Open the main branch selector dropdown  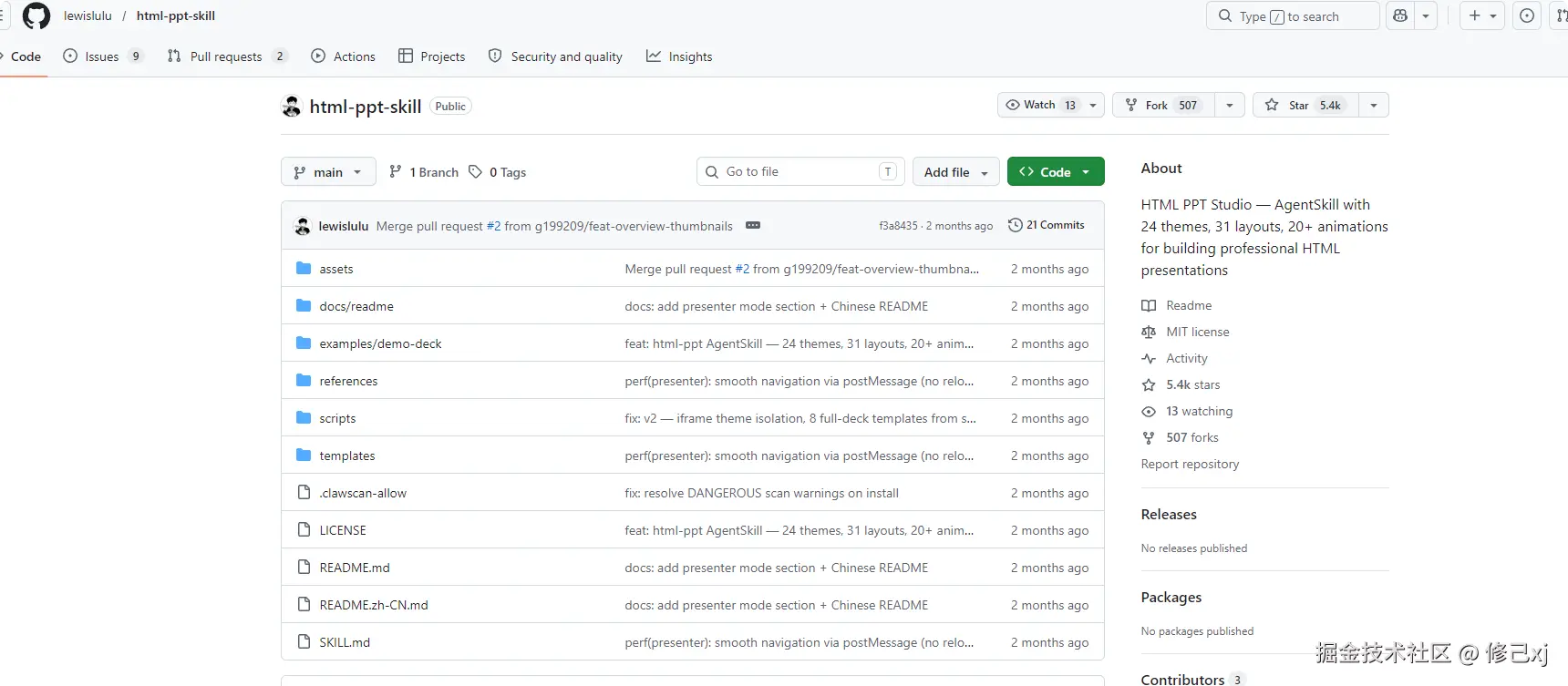[328, 172]
